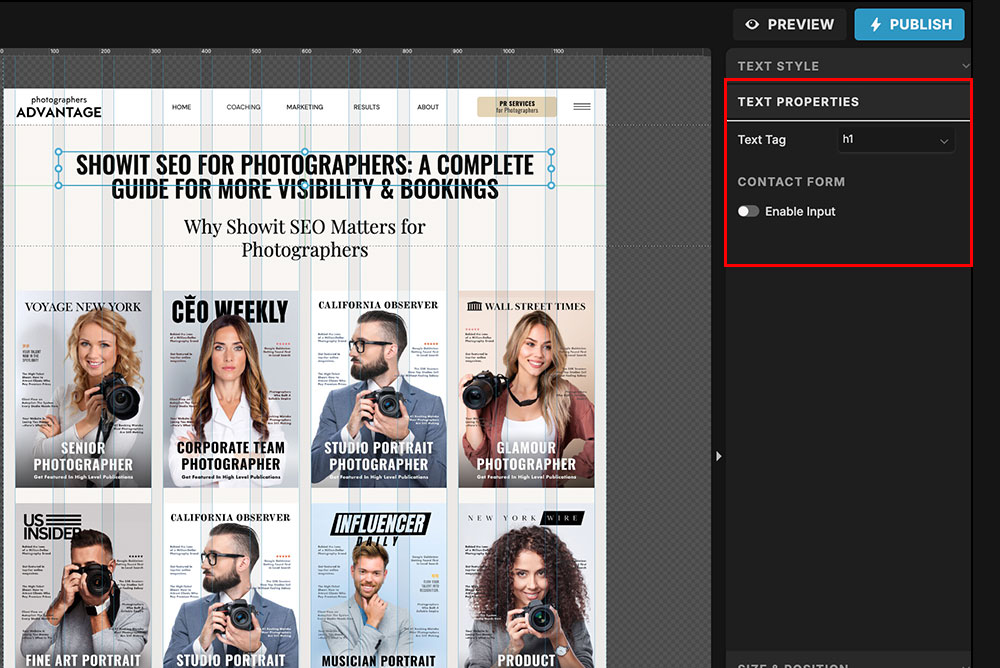Collapse the right sidebar with the arrow
Viewport: 1000px width, 668px height.
(719, 456)
